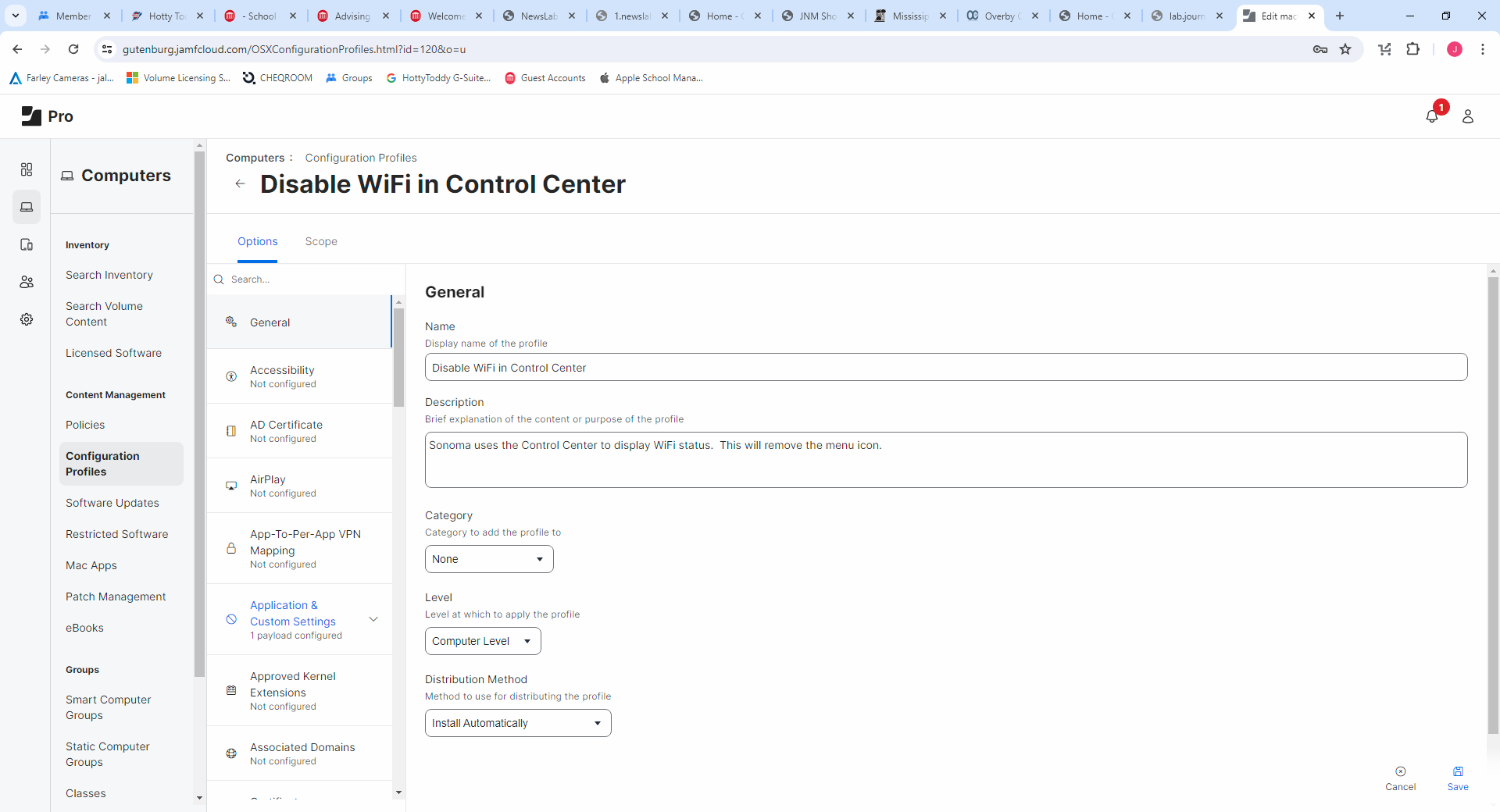Open the Category dropdown set to None
Image resolution: width=1500 pixels, height=812 pixels.
pos(489,559)
